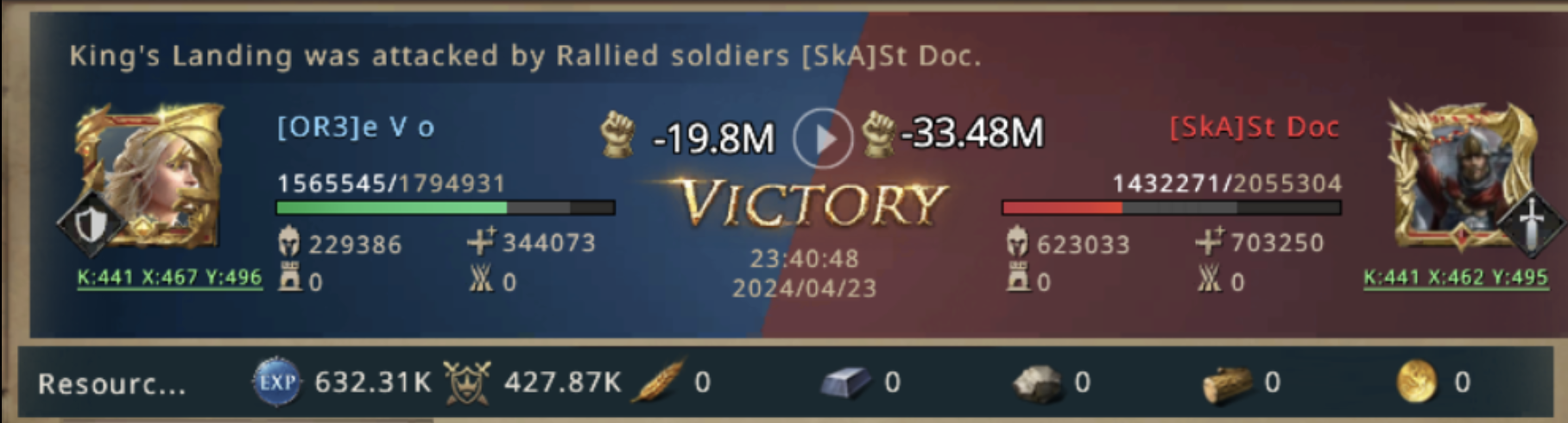Click the wood log resource icon
Screen dimensions: 1568x423
[1227, 382]
